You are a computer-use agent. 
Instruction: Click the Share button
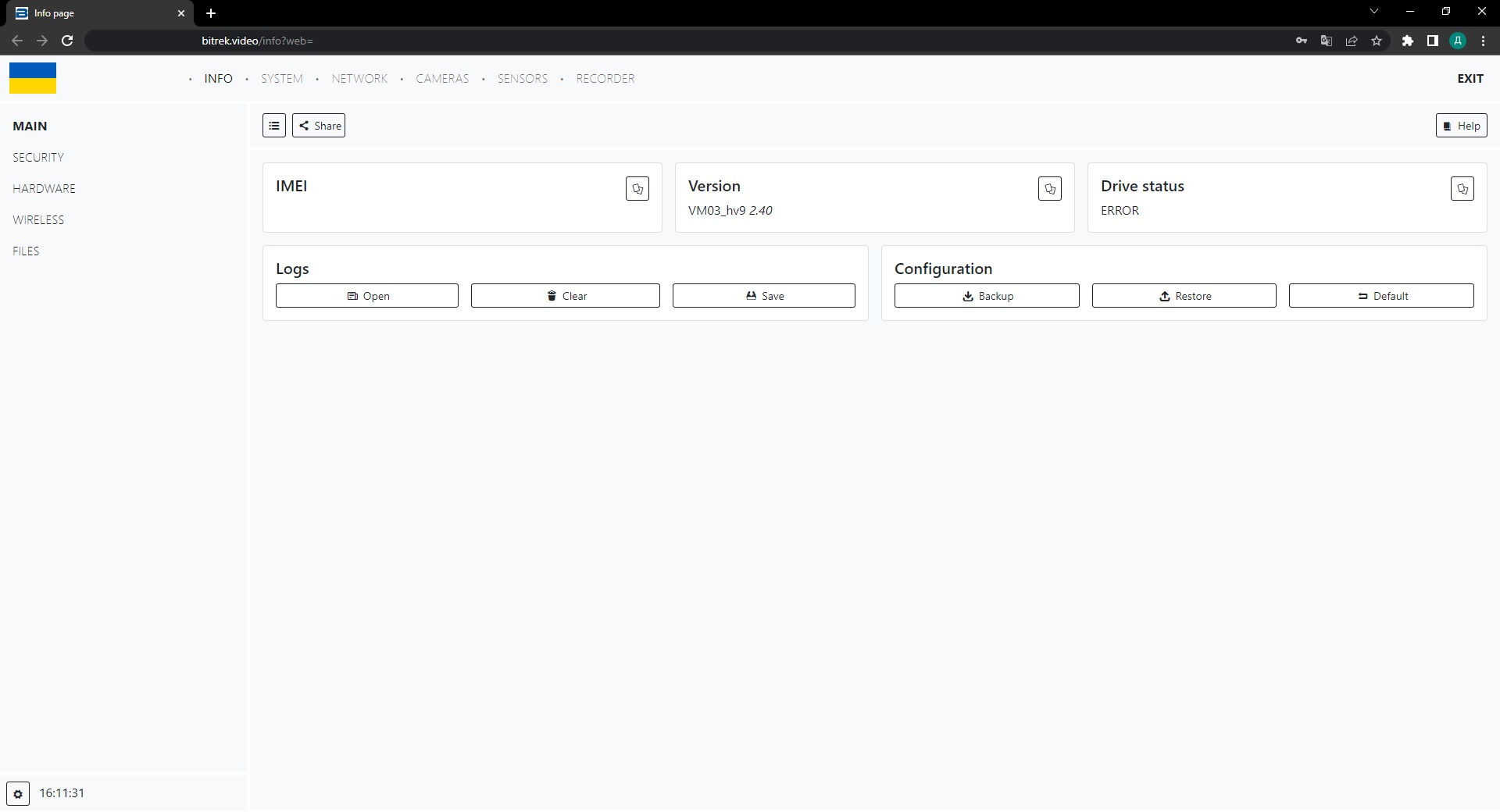click(319, 126)
